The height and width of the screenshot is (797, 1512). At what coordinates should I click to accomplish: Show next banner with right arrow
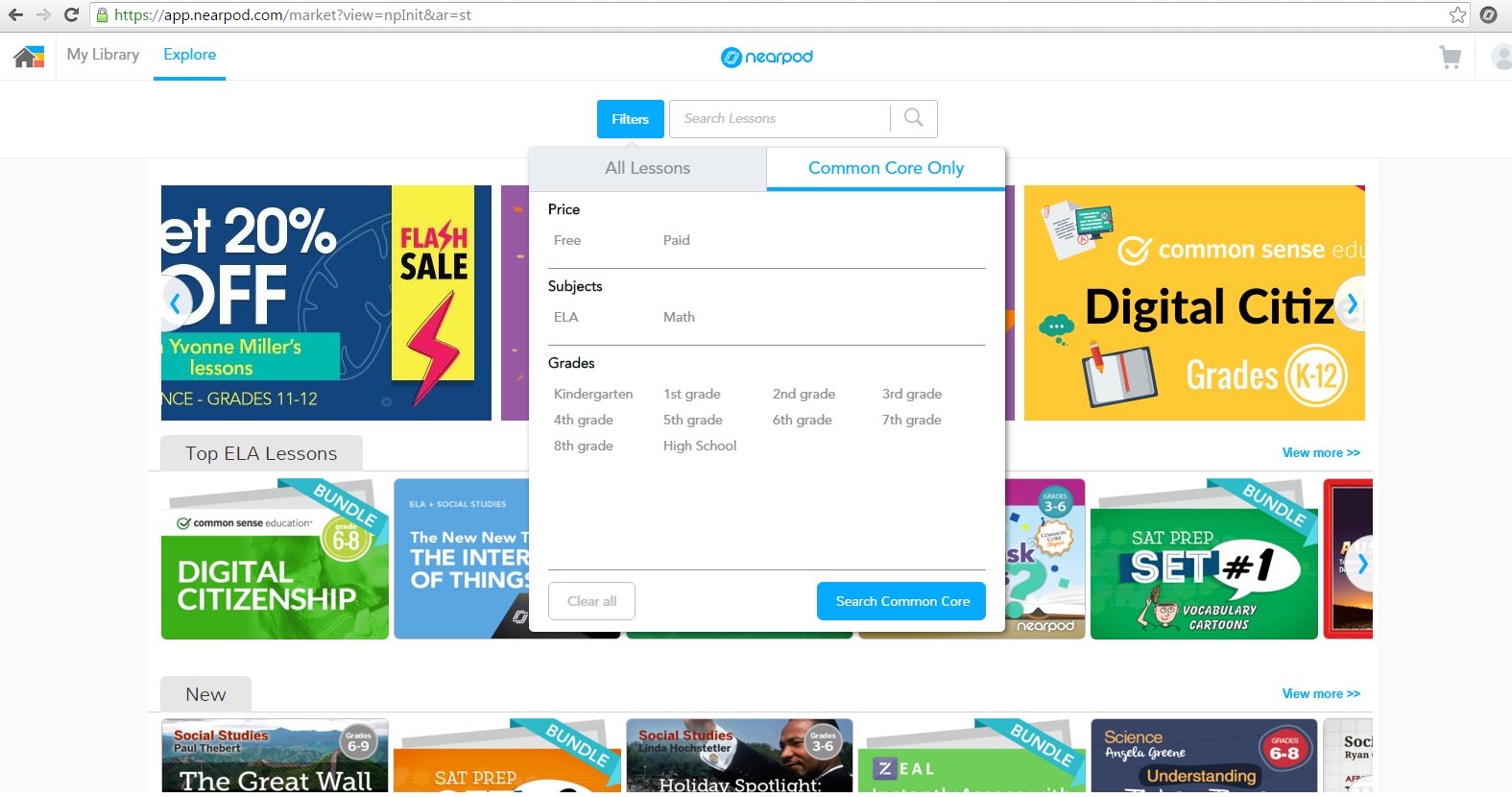tap(1352, 303)
